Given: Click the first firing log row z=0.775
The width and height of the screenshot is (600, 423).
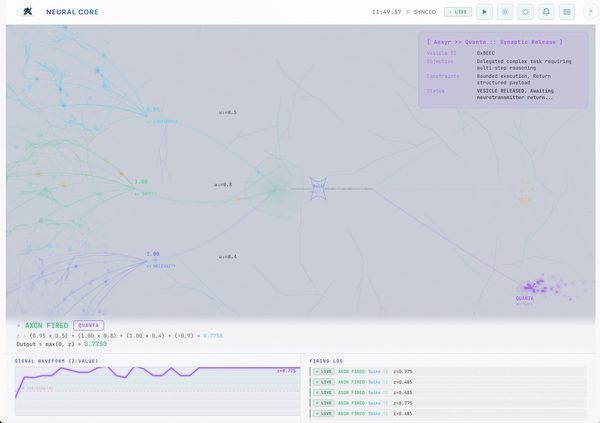Looking at the screenshot, I should pos(448,371).
